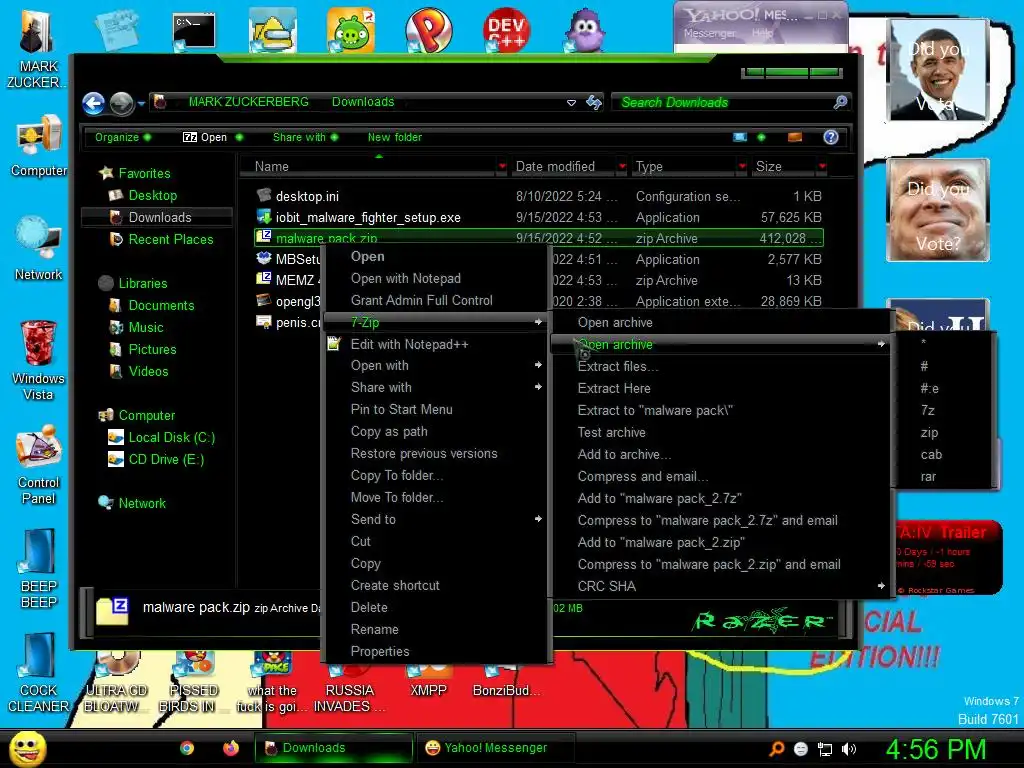This screenshot has width=1024, height=768.
Task: Click the refresh icon beside the address bar
Action: pos(594,103)
